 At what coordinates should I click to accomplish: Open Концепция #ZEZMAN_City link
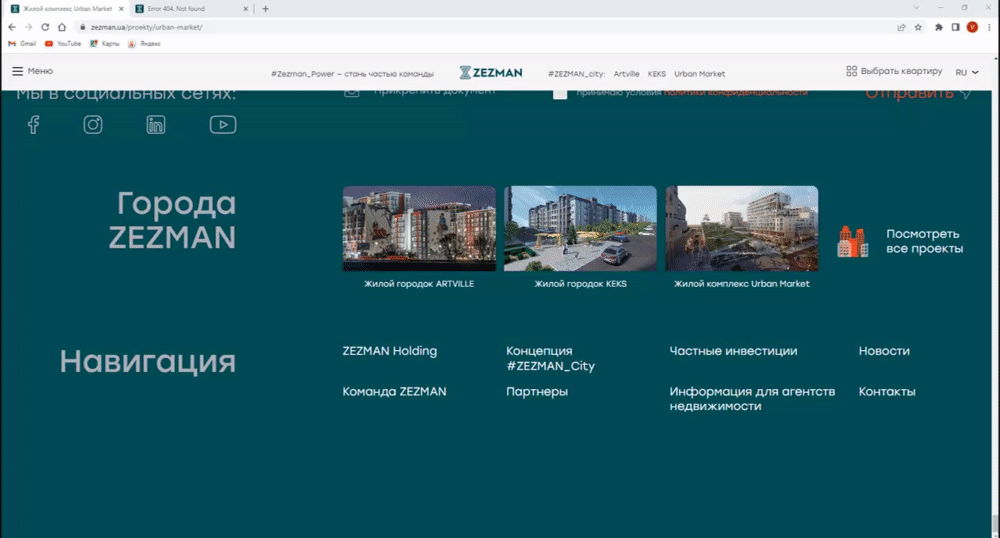(x=550, y=358)
